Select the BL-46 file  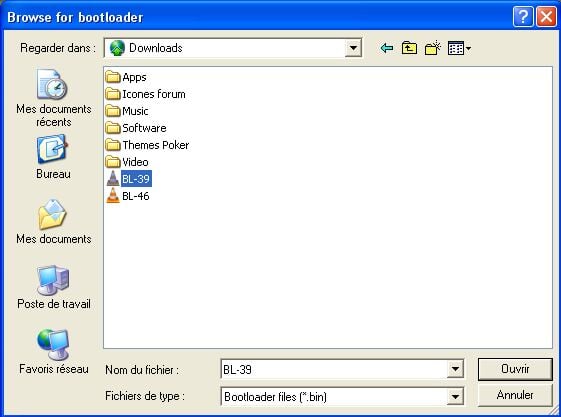(x=128, y=196)
